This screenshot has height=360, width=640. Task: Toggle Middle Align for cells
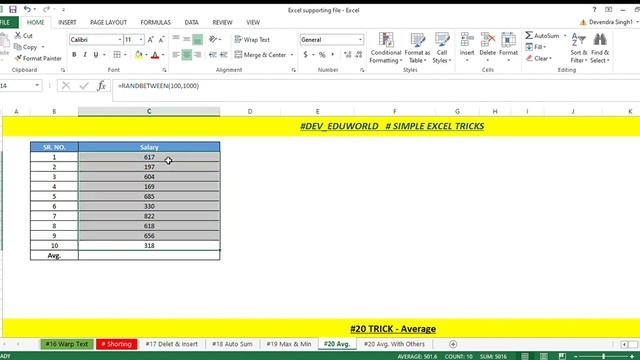pos(187,39)
